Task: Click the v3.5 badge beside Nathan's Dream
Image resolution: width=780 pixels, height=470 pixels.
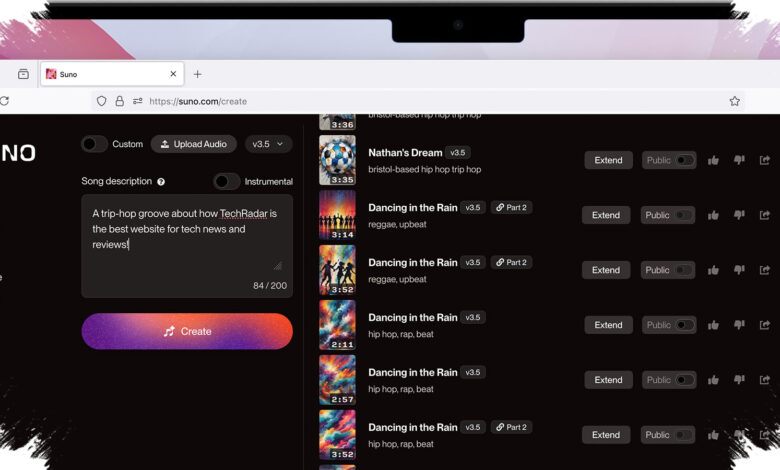Action: (x=458, y=153)
